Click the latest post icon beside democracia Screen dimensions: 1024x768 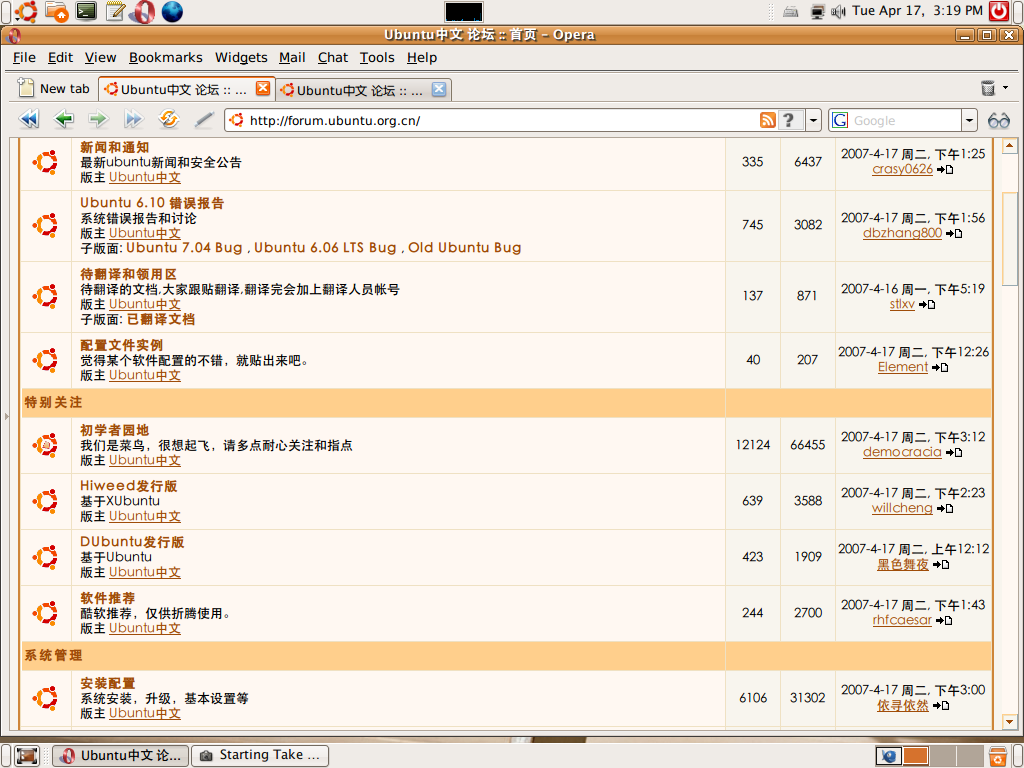pyautogui.click(x=954, y=453)
